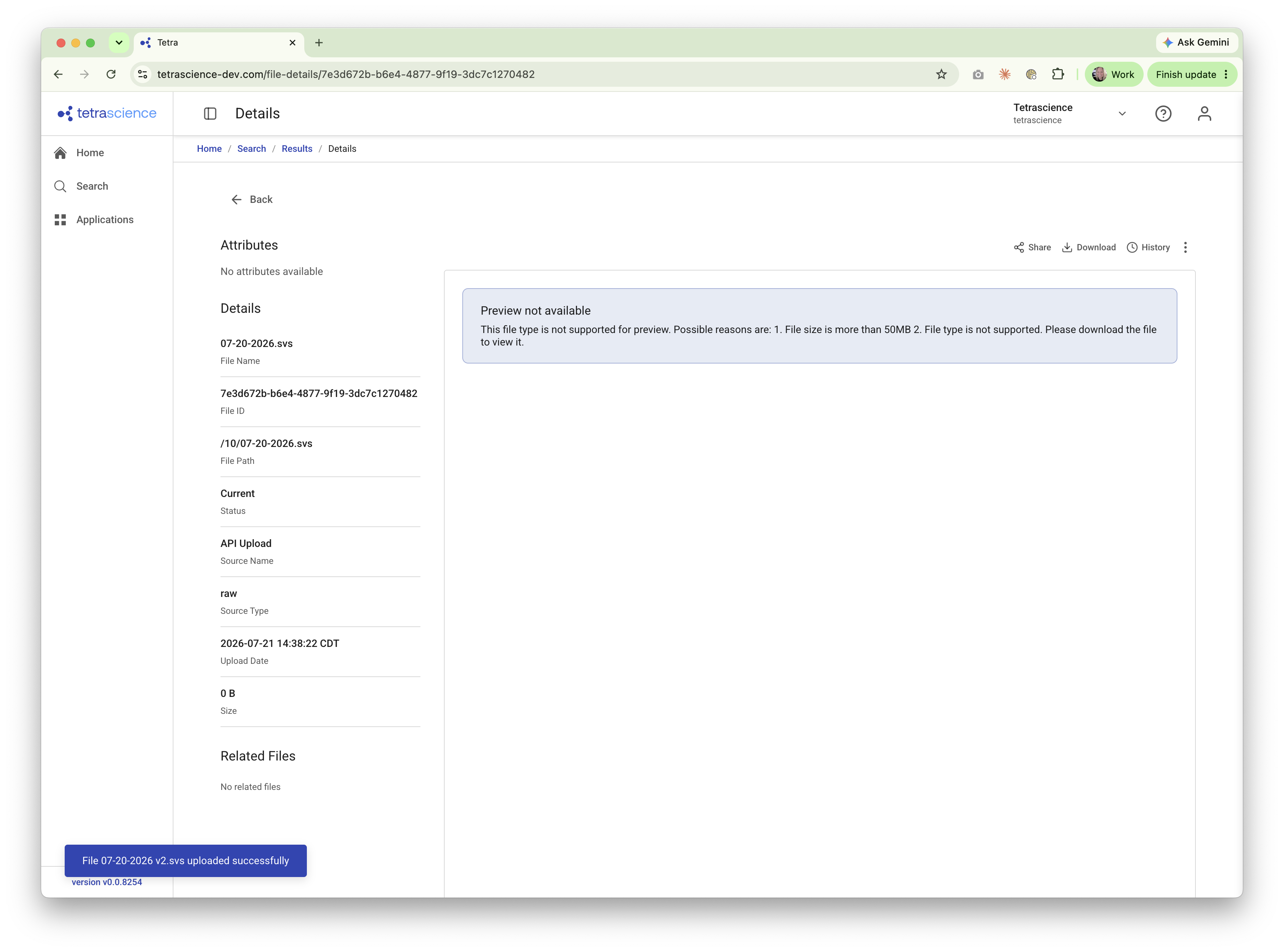Click the cookie extension icon
Screen dimensions: 1284x952
1031,74
